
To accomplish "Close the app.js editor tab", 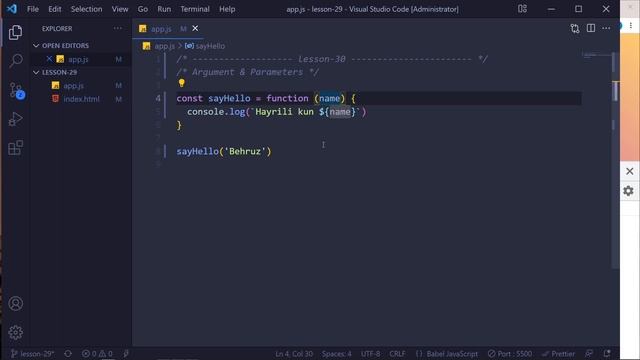I will [x=195, y=29].
